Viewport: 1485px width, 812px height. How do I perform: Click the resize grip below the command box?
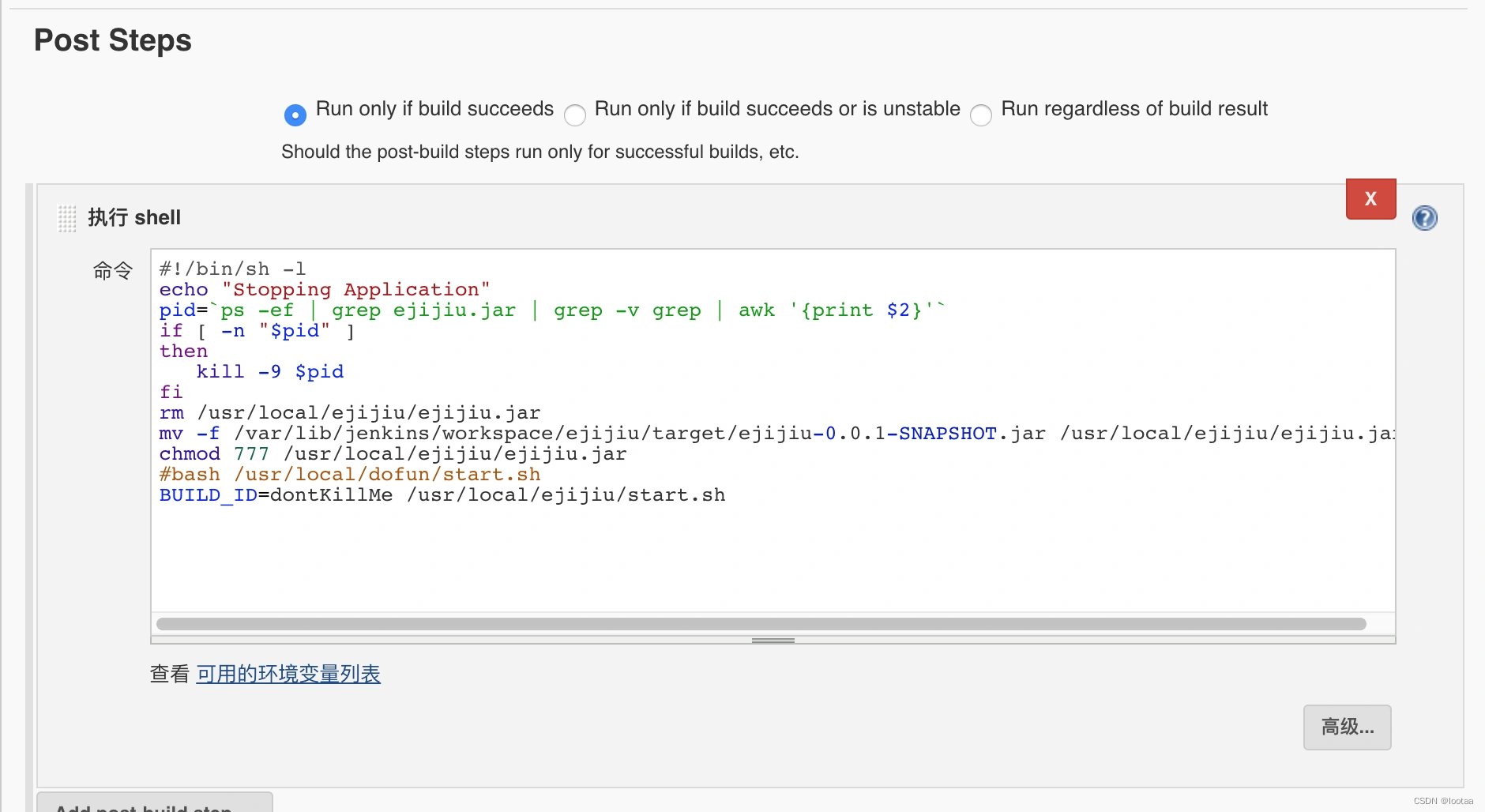[773, 641]
